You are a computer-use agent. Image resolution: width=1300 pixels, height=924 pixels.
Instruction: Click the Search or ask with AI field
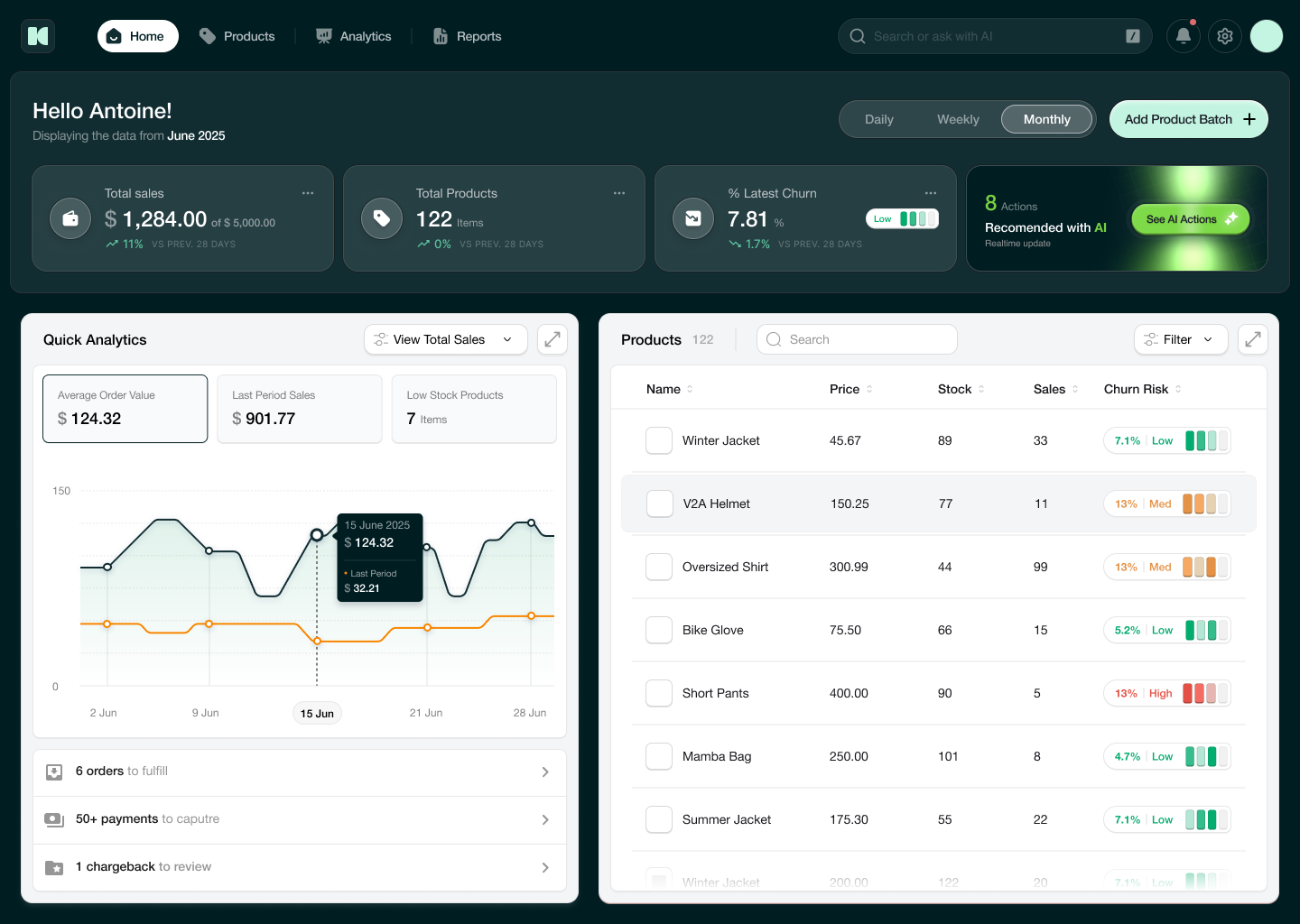[x=995, y=36]
